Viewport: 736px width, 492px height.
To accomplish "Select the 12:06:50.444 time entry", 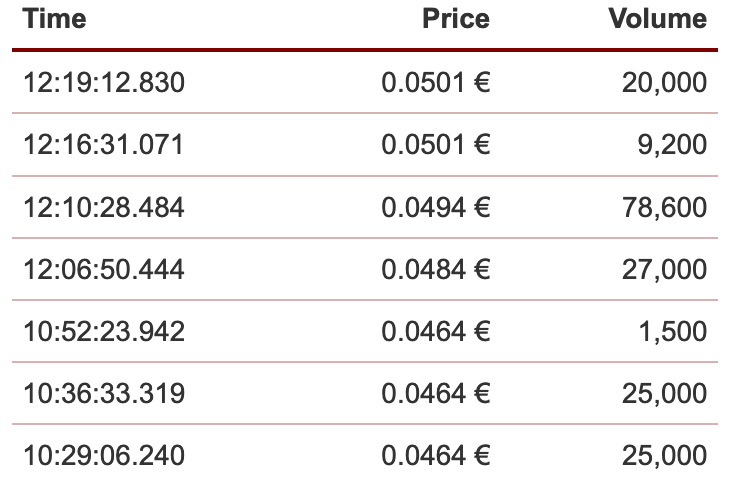I will (x=104, y=270).
